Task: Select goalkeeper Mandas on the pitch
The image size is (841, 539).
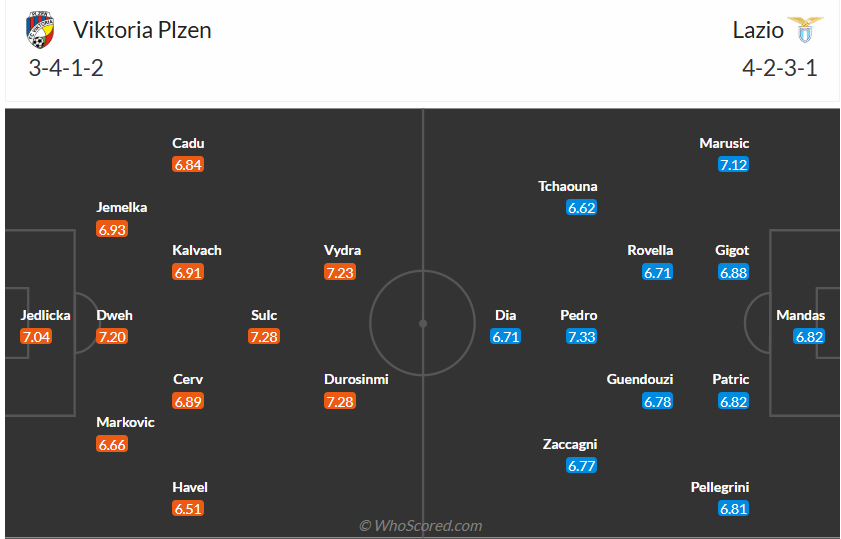Action: [801, 315]
